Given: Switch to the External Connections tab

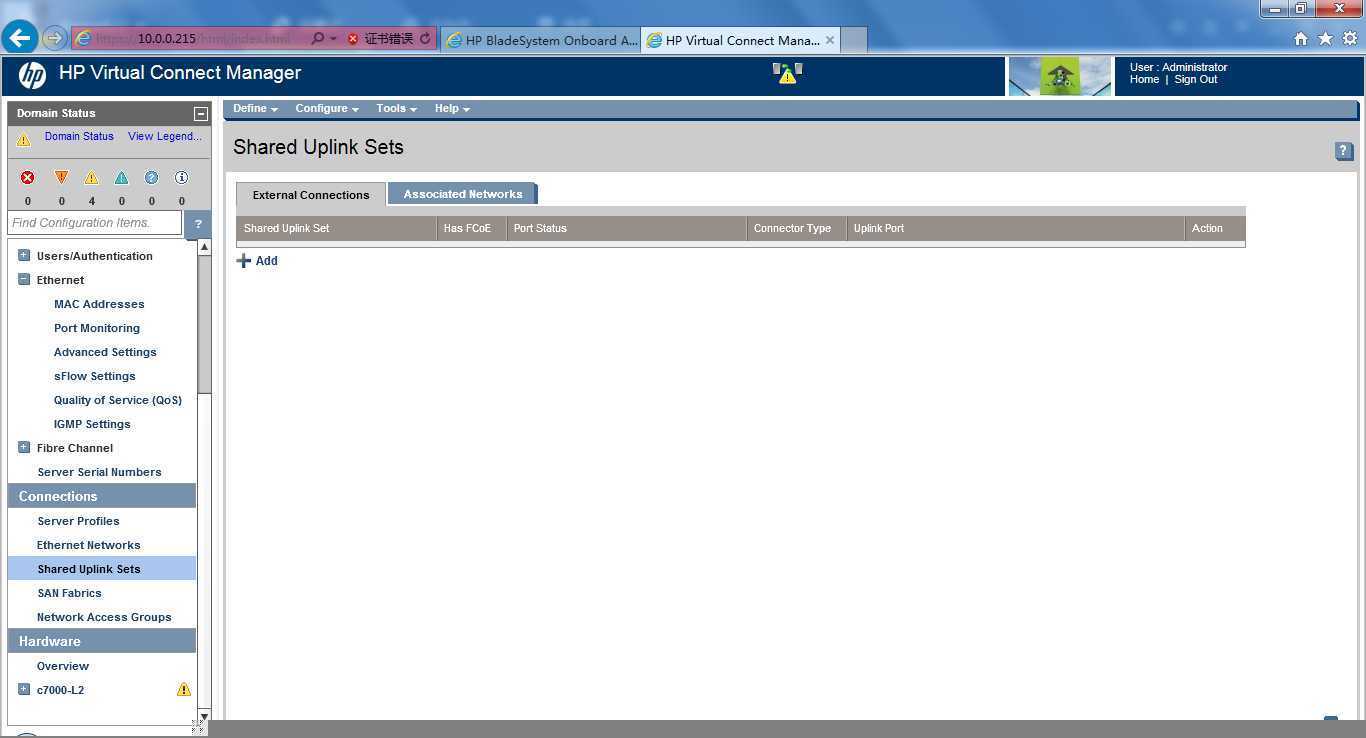Looking at the screenshot, I should (311, 194).
